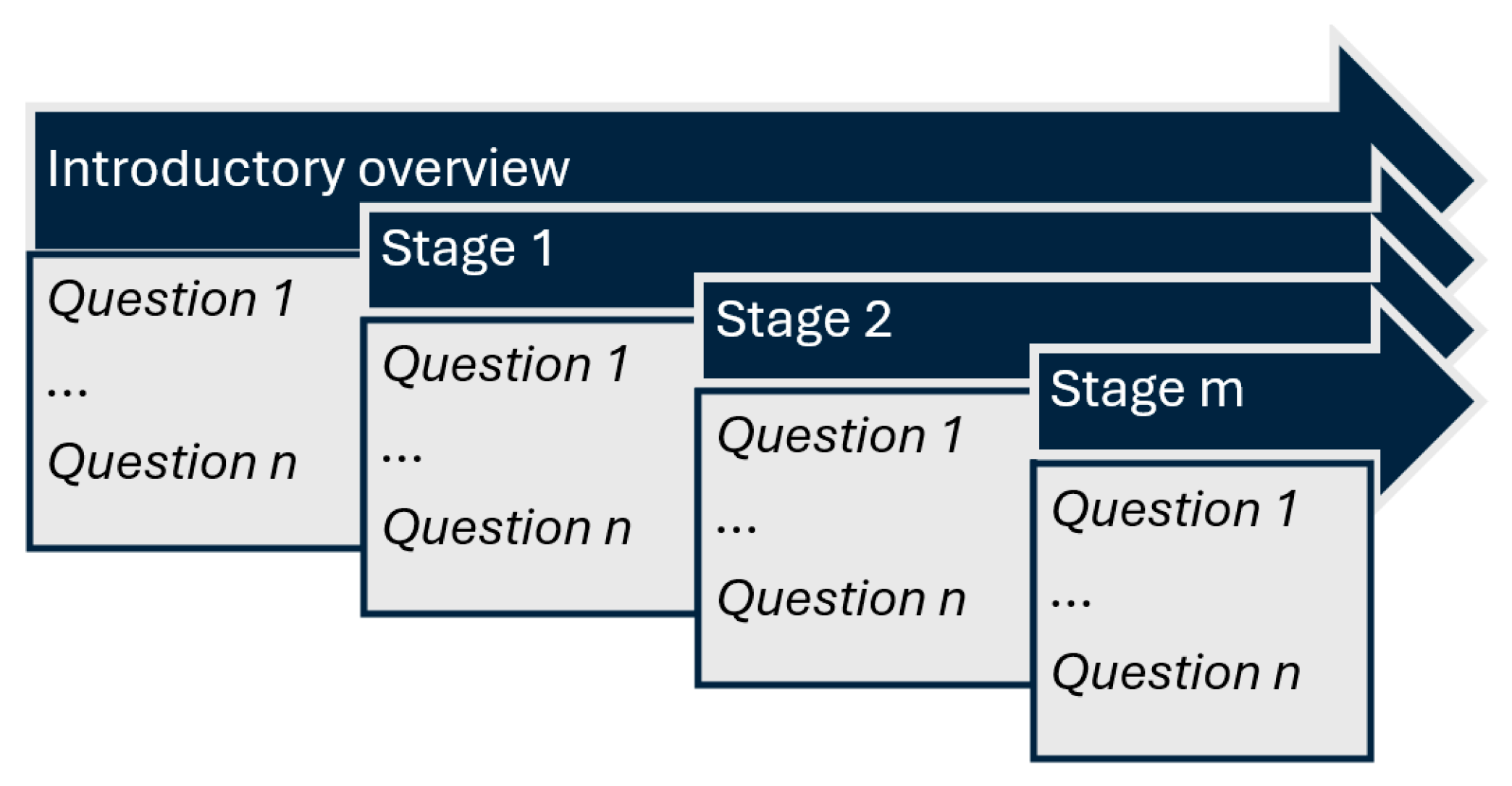Click the ellipsis in the Stage 2 box

click(x=736, y=527)
